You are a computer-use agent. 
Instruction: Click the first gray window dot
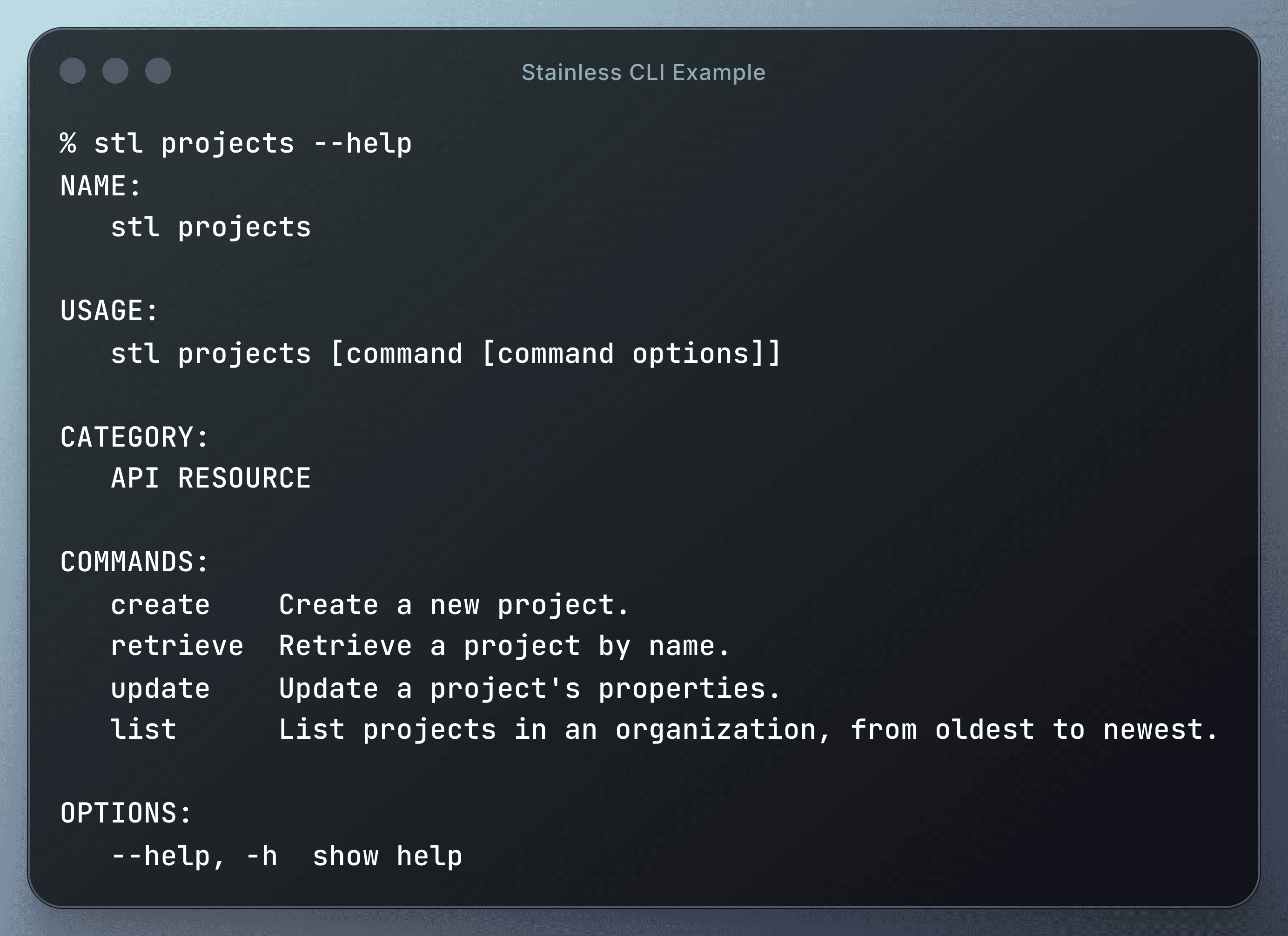[x=73, y=71]
